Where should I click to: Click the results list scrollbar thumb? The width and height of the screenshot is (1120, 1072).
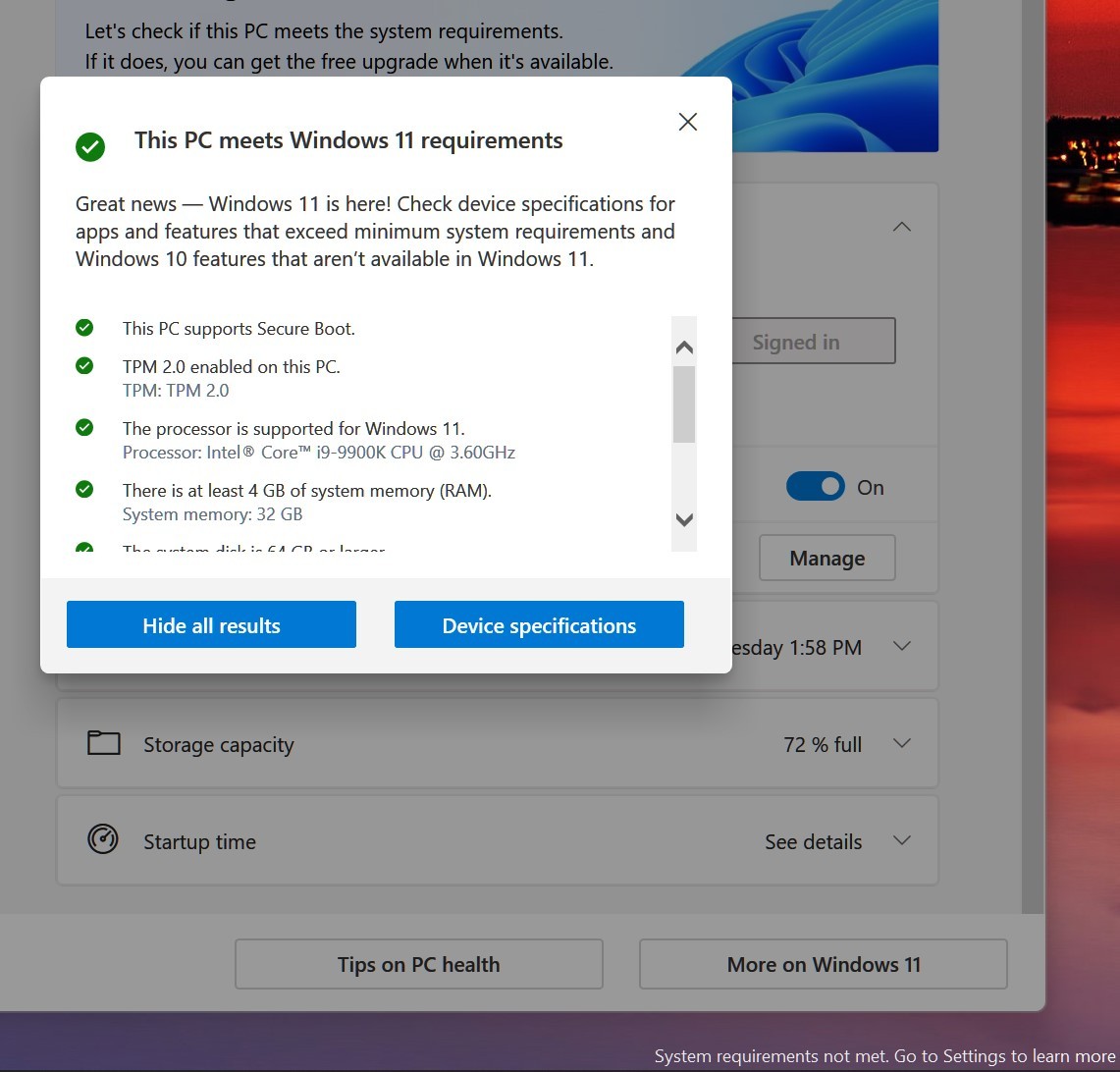[683, 404]
